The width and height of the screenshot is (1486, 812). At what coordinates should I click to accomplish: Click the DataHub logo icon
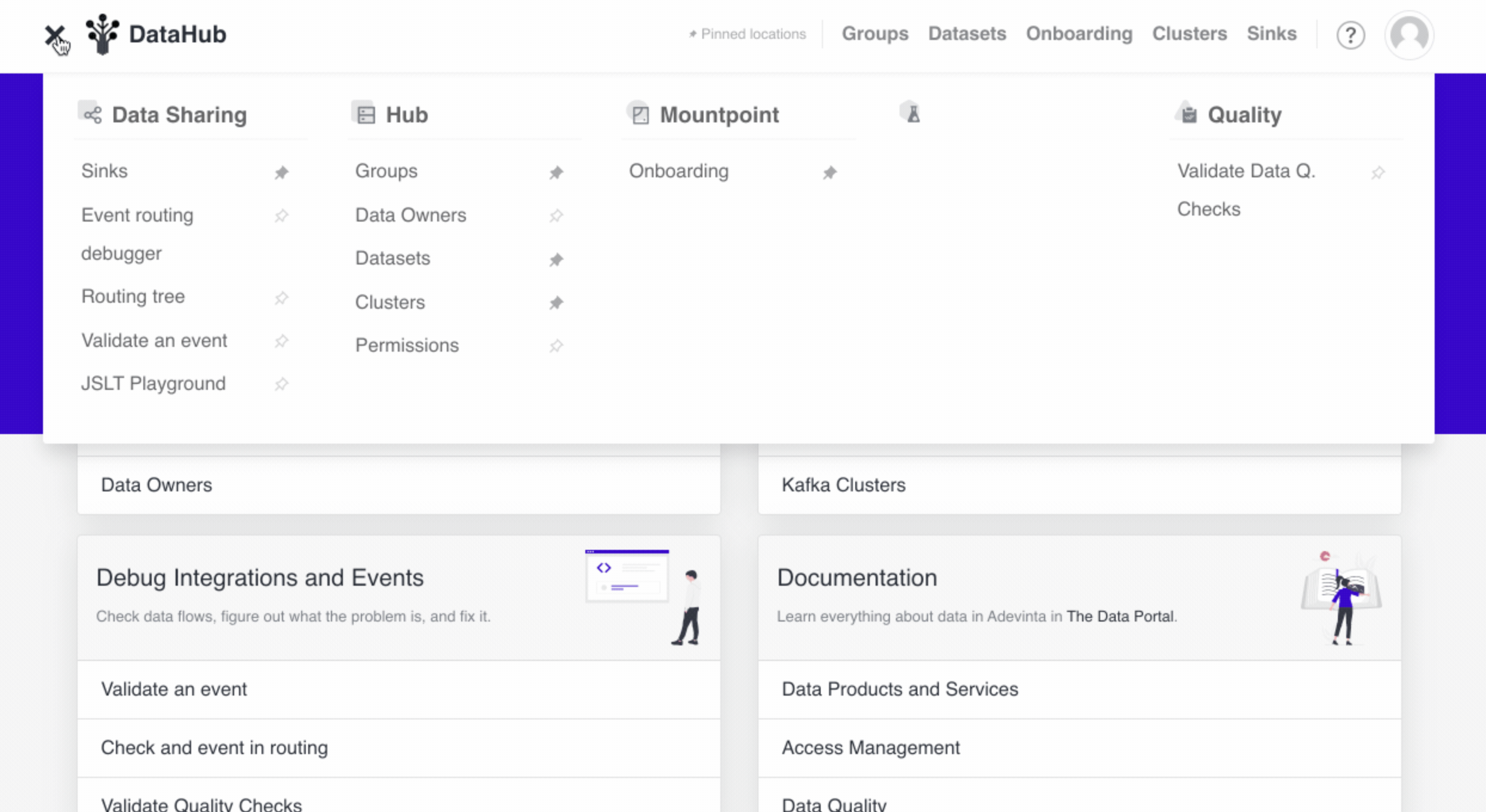[x=102, y=34]
